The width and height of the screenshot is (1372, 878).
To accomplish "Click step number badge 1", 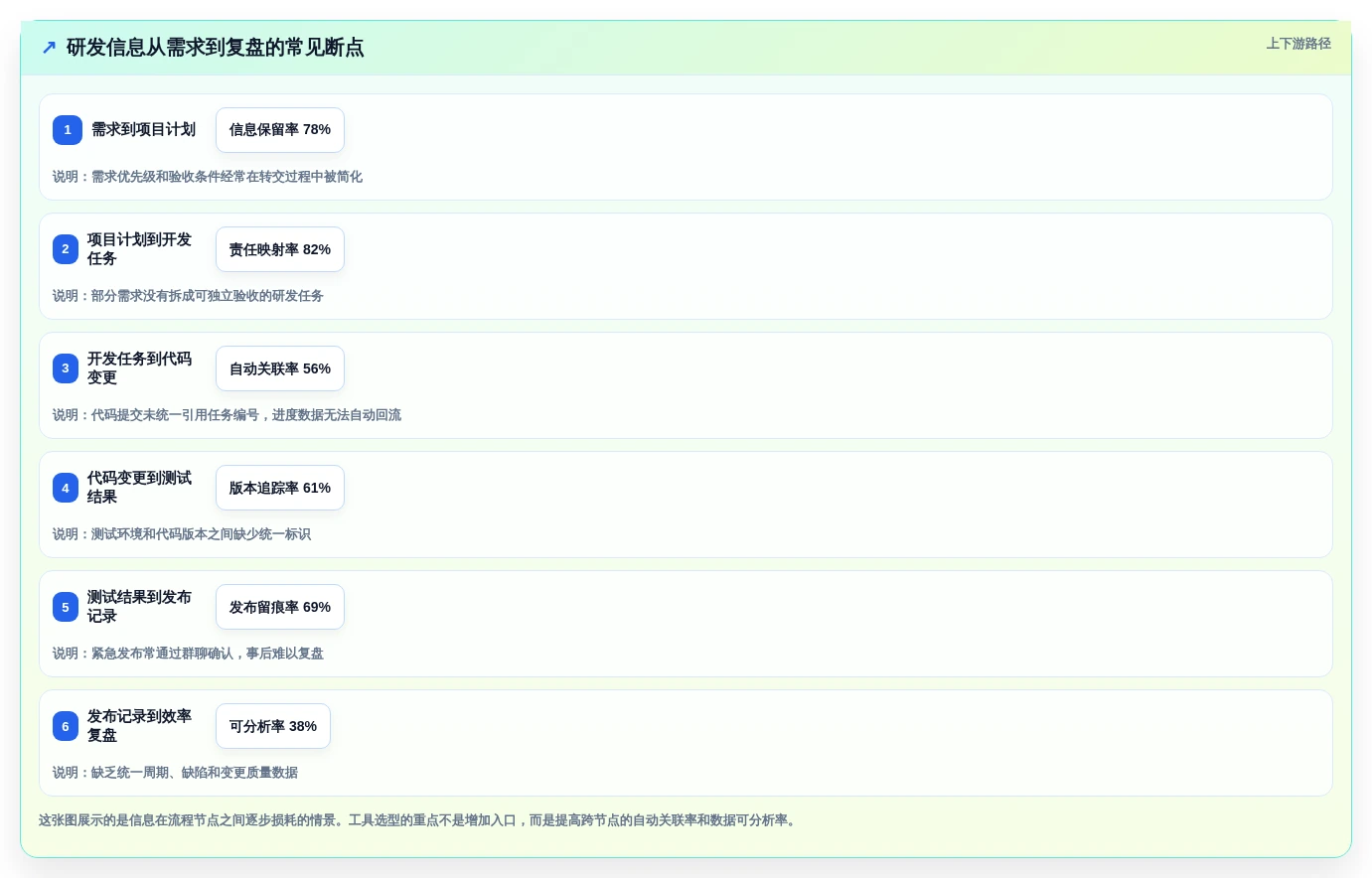I will tap(68, 130).
